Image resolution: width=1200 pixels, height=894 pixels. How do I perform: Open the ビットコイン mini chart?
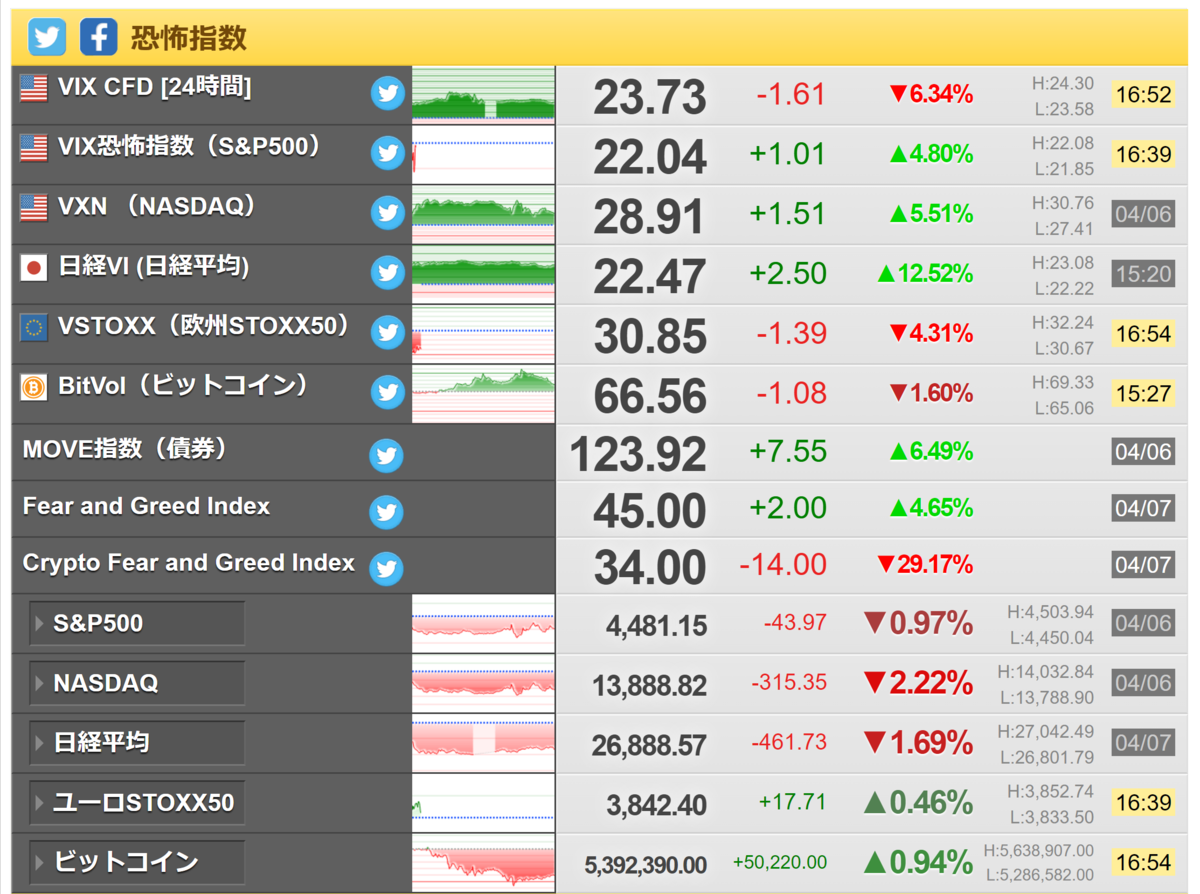coord(483,863)
